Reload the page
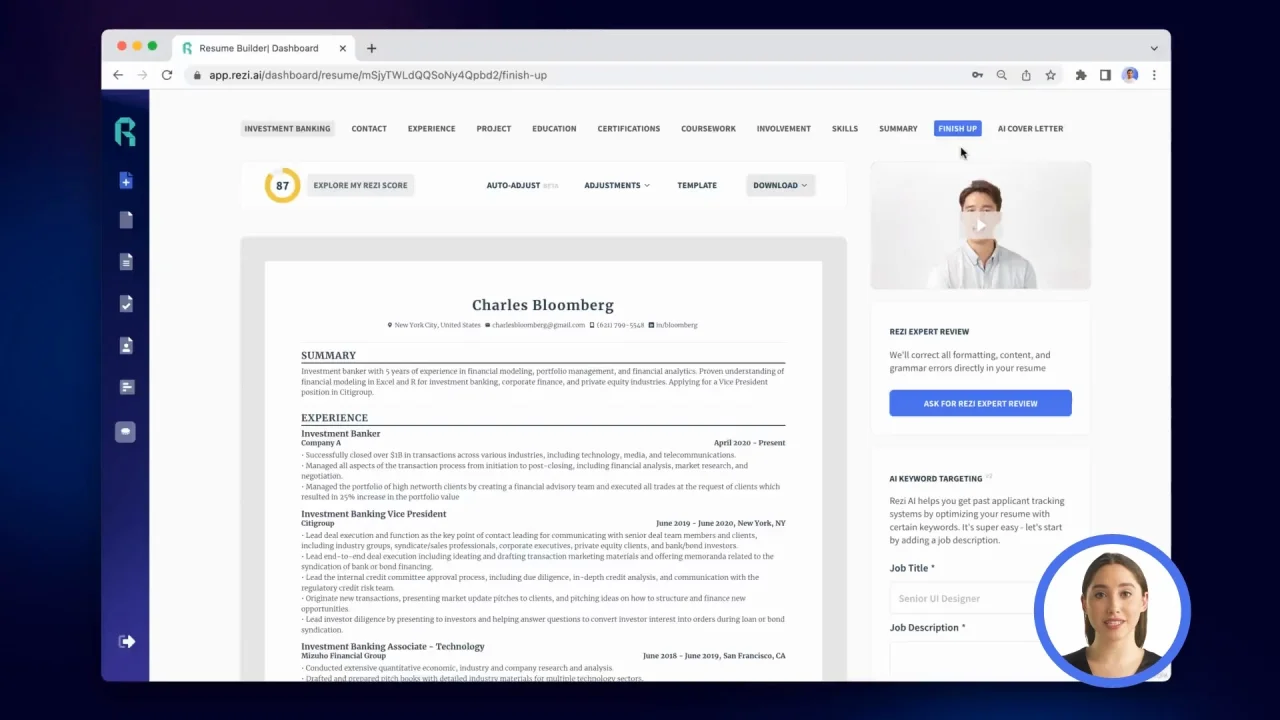 point(167,75)
